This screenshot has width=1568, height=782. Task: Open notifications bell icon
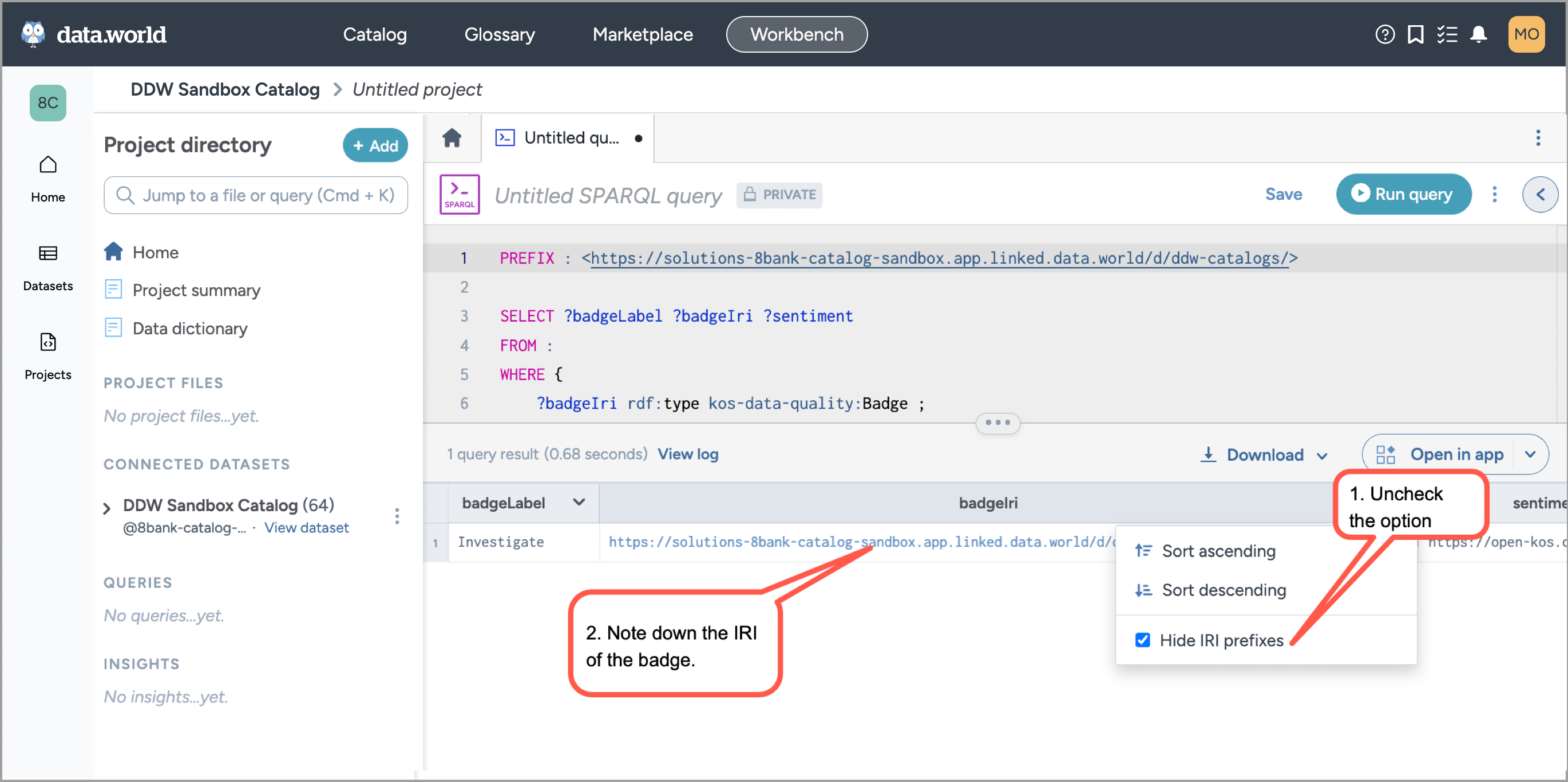coord(1479,35)
